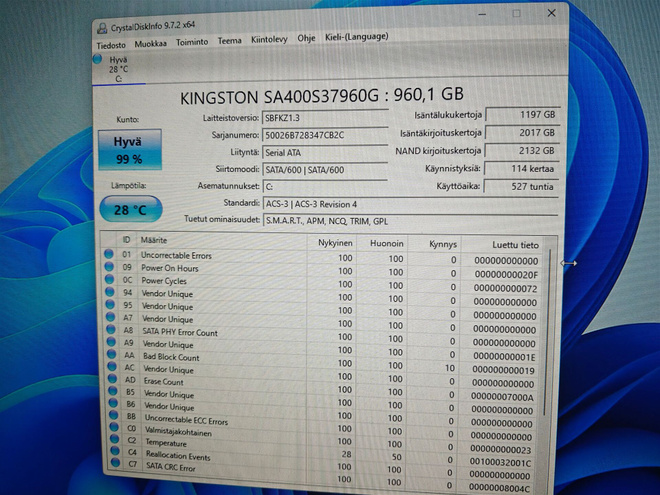Click the ACS-3 | ACS-3 Revision 4 field
This screenshot has width=660, height=495.
tap(410, 204)
